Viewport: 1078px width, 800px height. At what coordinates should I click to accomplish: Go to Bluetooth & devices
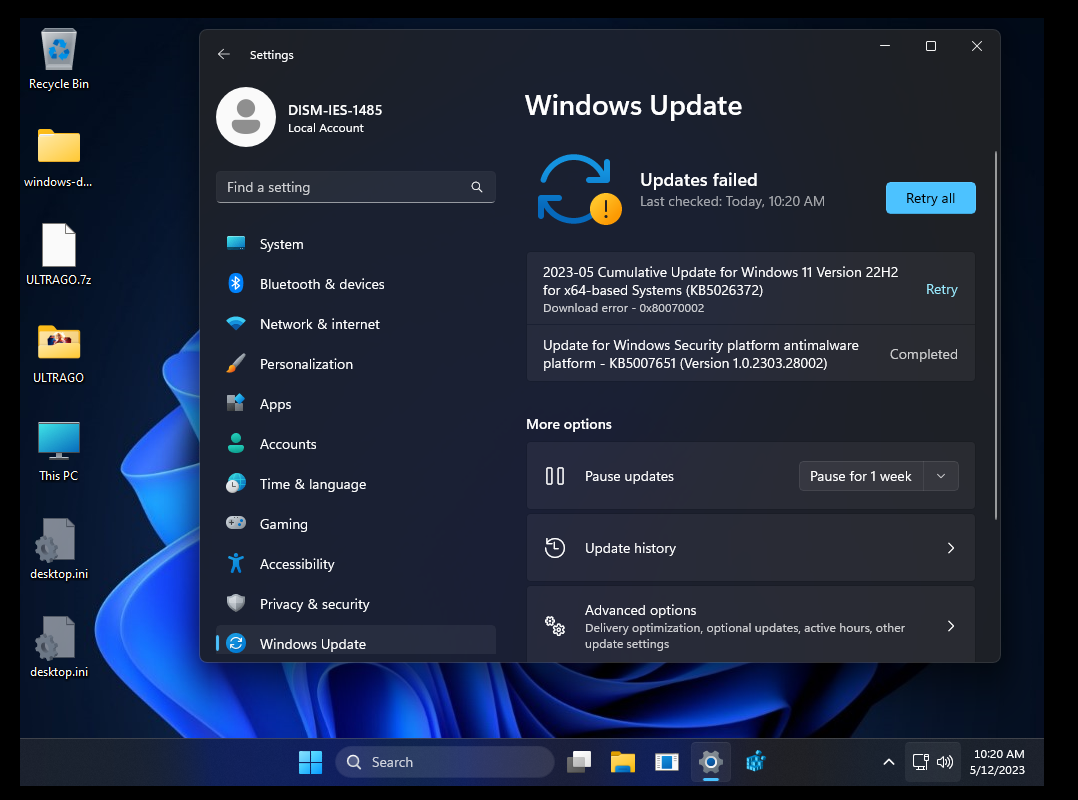(x=355, y=284)
